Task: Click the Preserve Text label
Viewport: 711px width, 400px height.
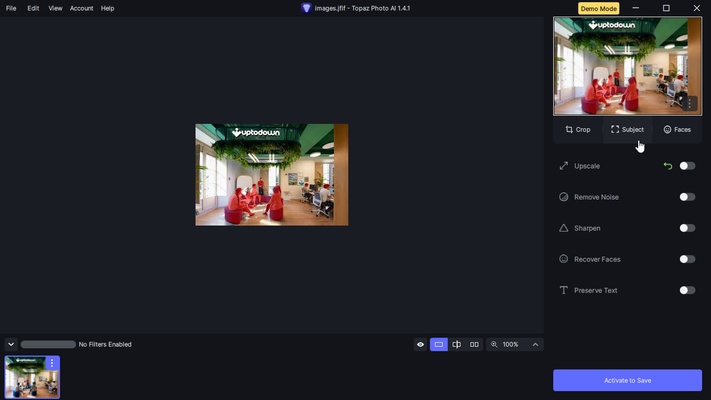Action: coord(595,290)
